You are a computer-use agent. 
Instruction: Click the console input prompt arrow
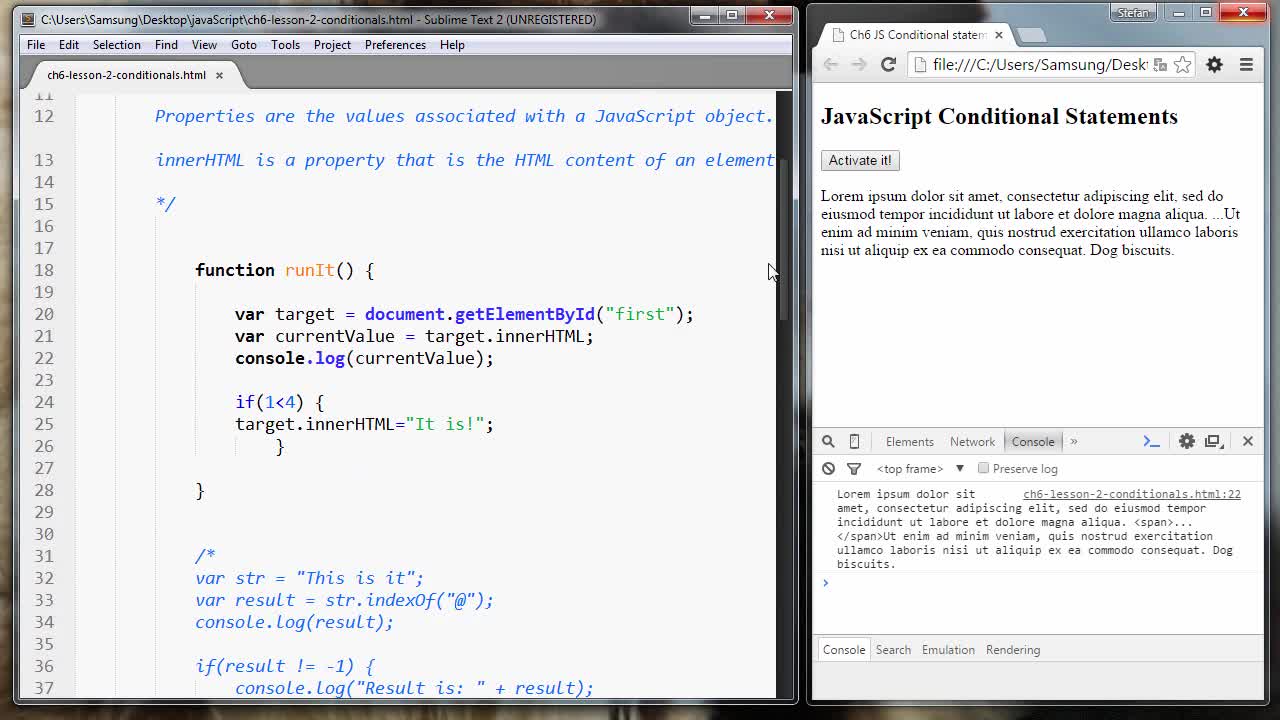(x=825, y=582)
